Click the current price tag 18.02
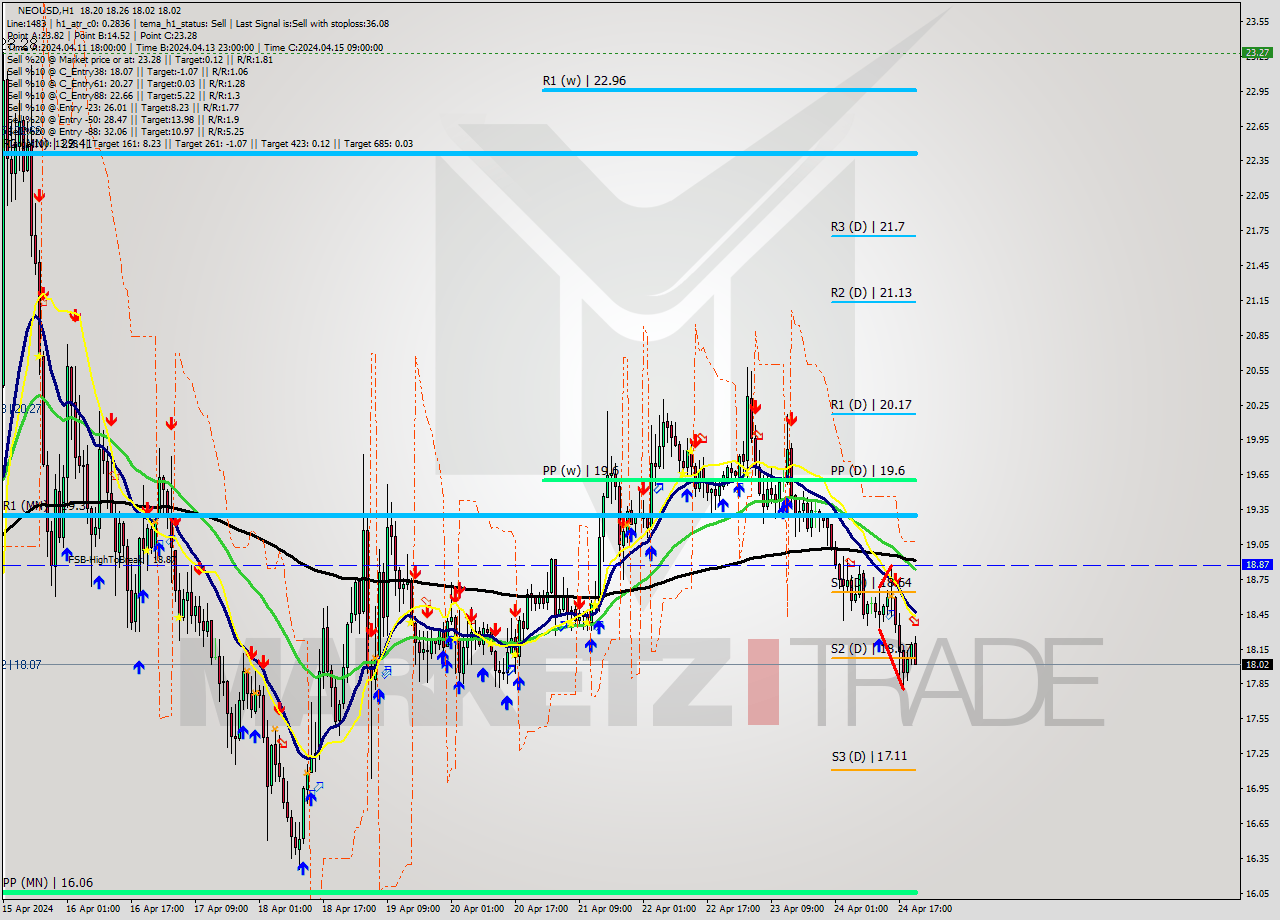The width and height of the screenshot is (1280, 920). point(1257,664)
